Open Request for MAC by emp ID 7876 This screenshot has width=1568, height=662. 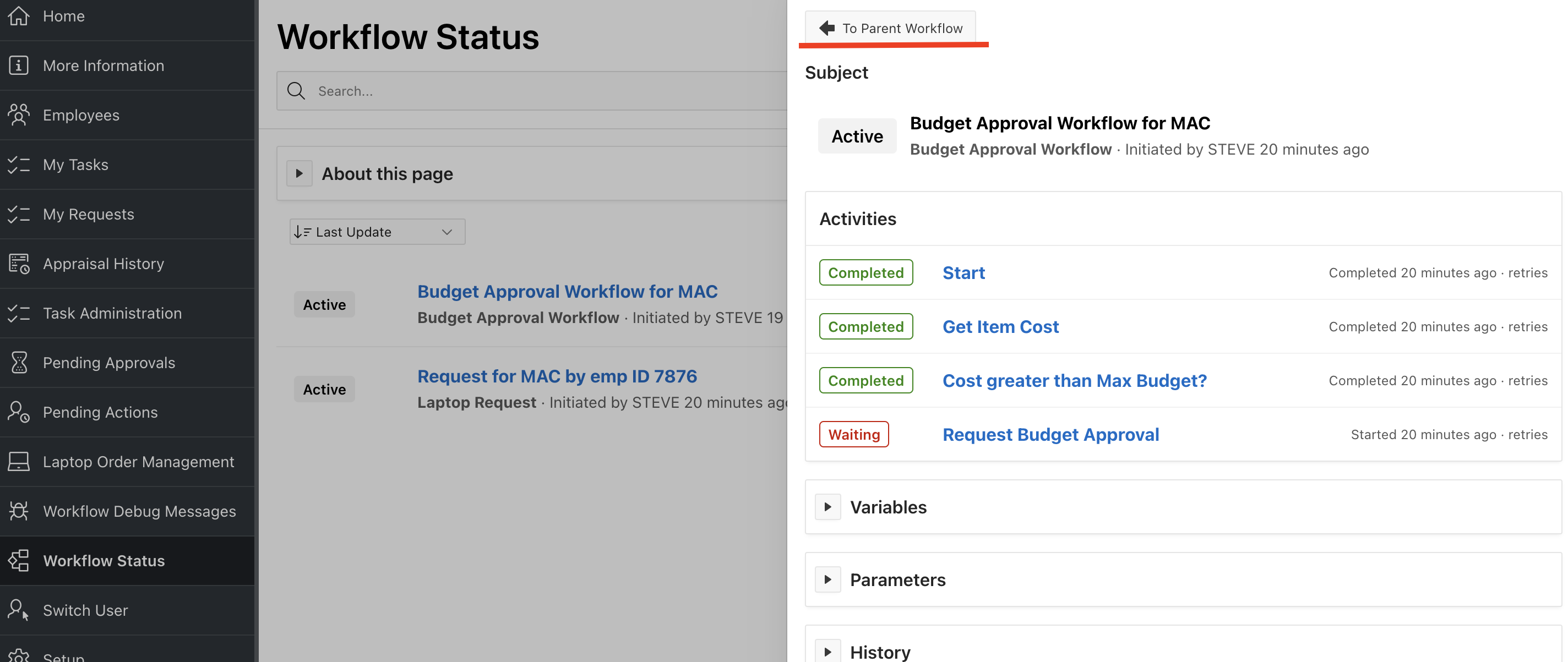(x=557, y=376)
